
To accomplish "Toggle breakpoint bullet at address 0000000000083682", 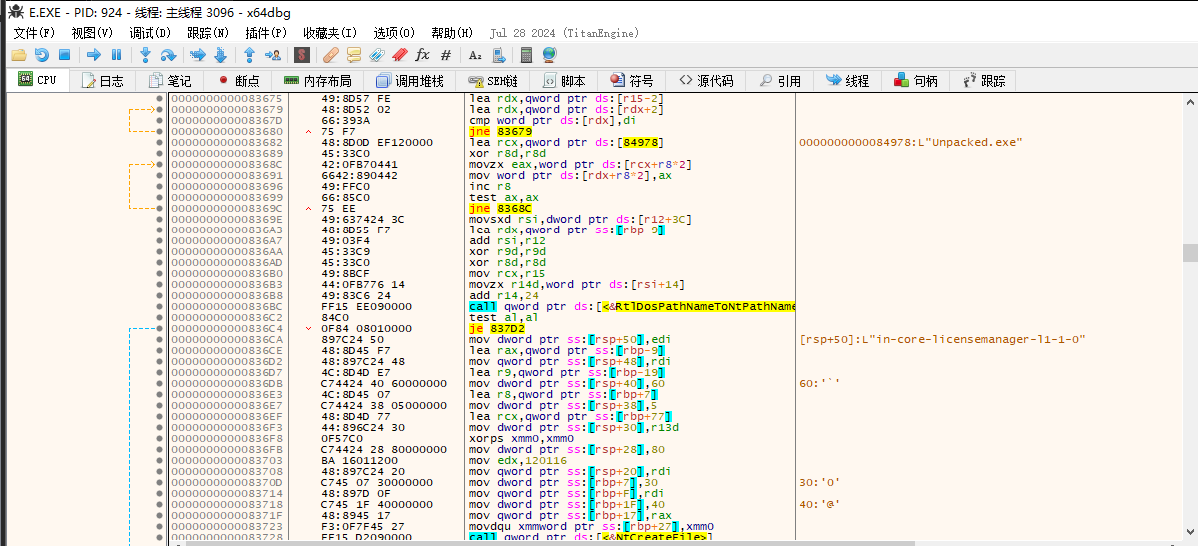I will coord(159,143).
